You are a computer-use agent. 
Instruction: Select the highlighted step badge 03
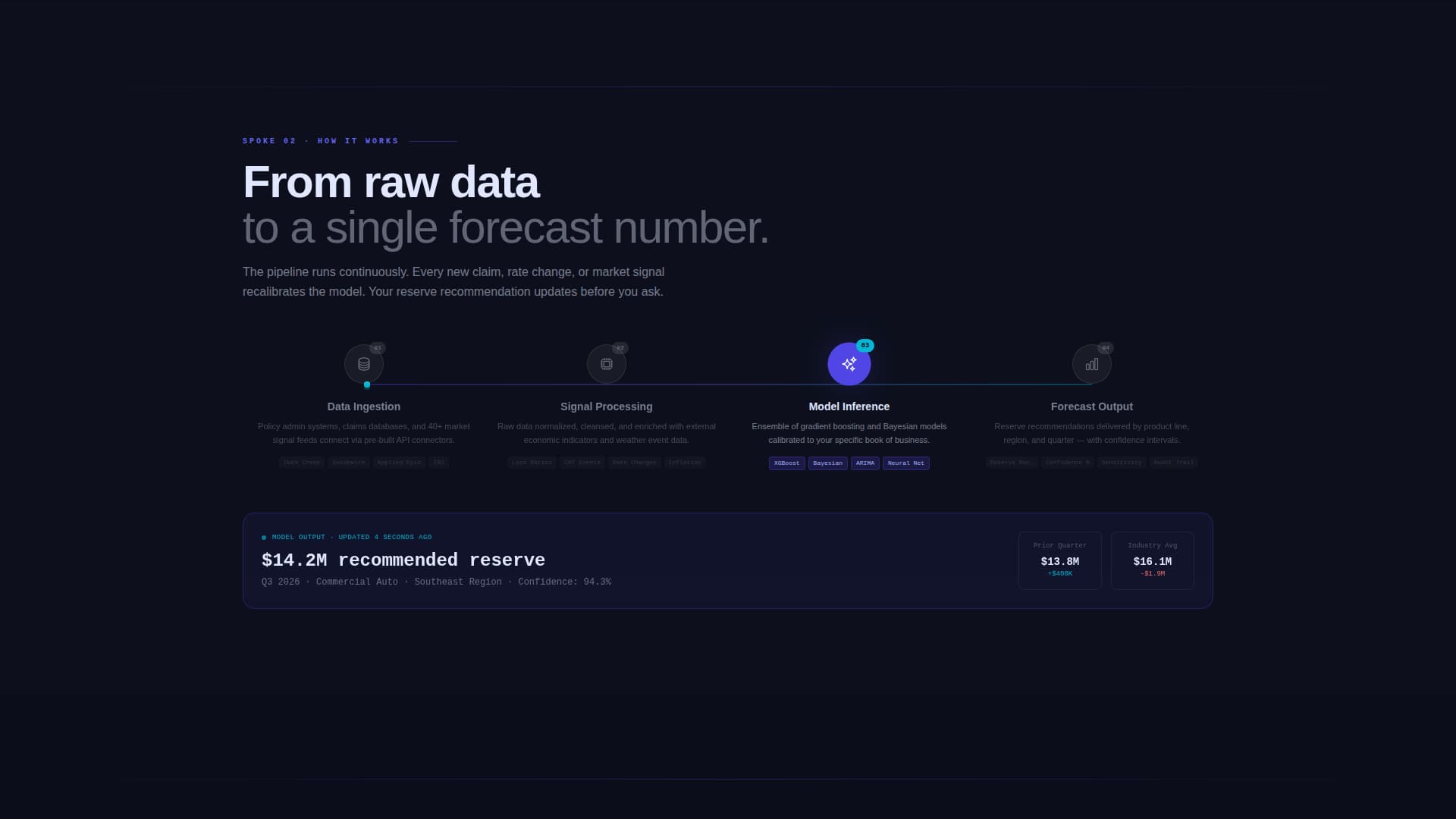coord(864,345)
